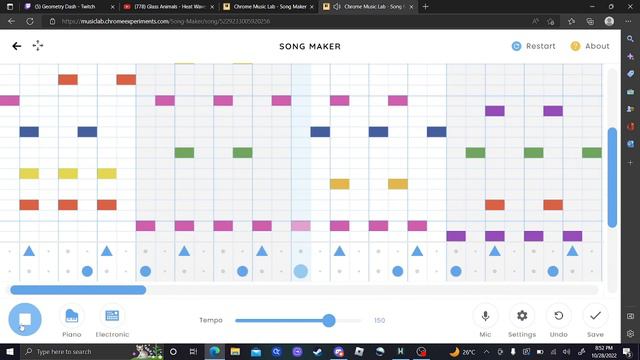Restart the song
Screen dimensions: 640x360
[x=533, y=46]
